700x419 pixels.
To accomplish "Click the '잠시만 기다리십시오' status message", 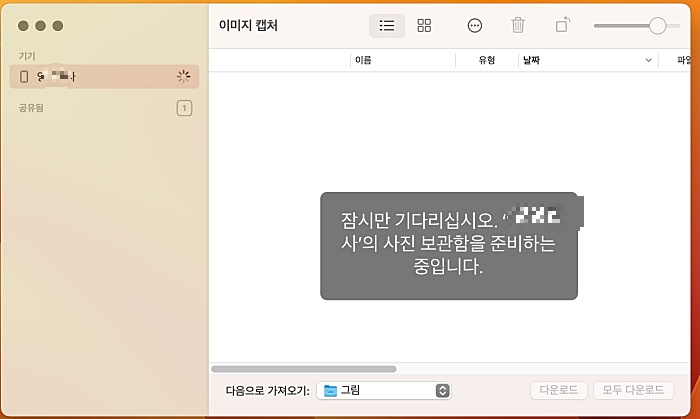I will pos(449,246).
